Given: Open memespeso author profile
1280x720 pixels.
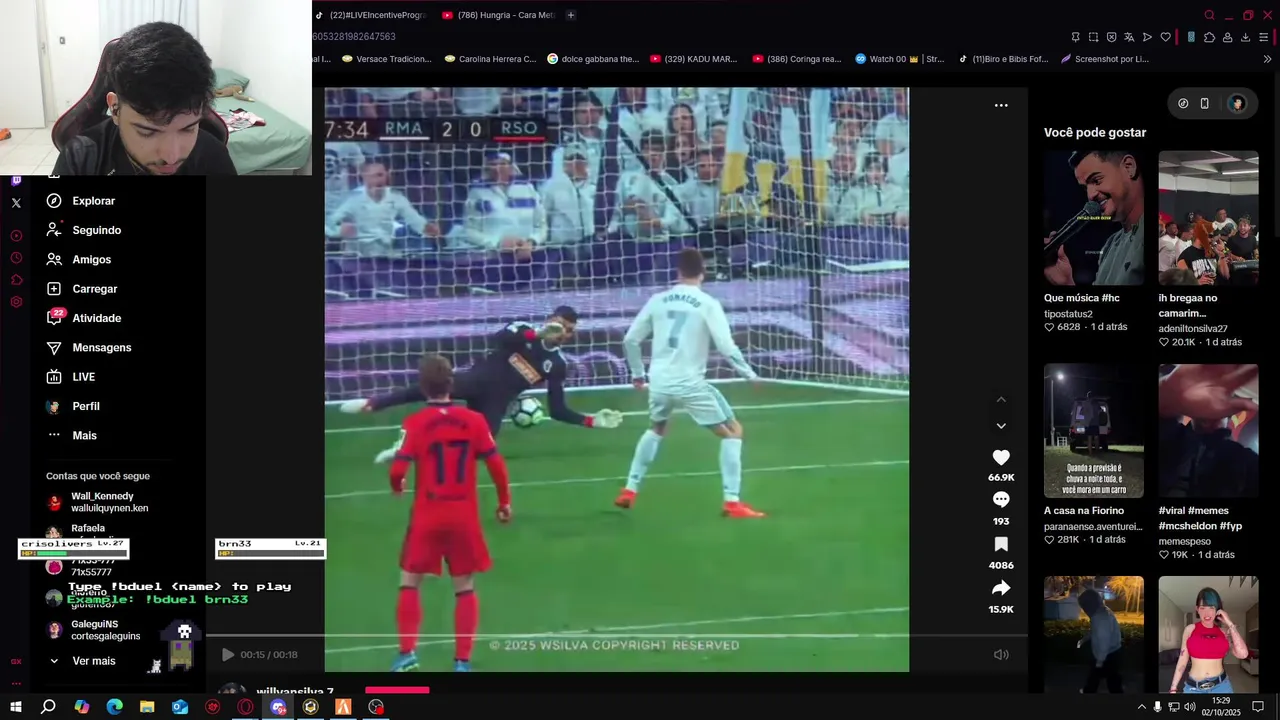Looking at the screenshot, I should tap(1185, 542).
